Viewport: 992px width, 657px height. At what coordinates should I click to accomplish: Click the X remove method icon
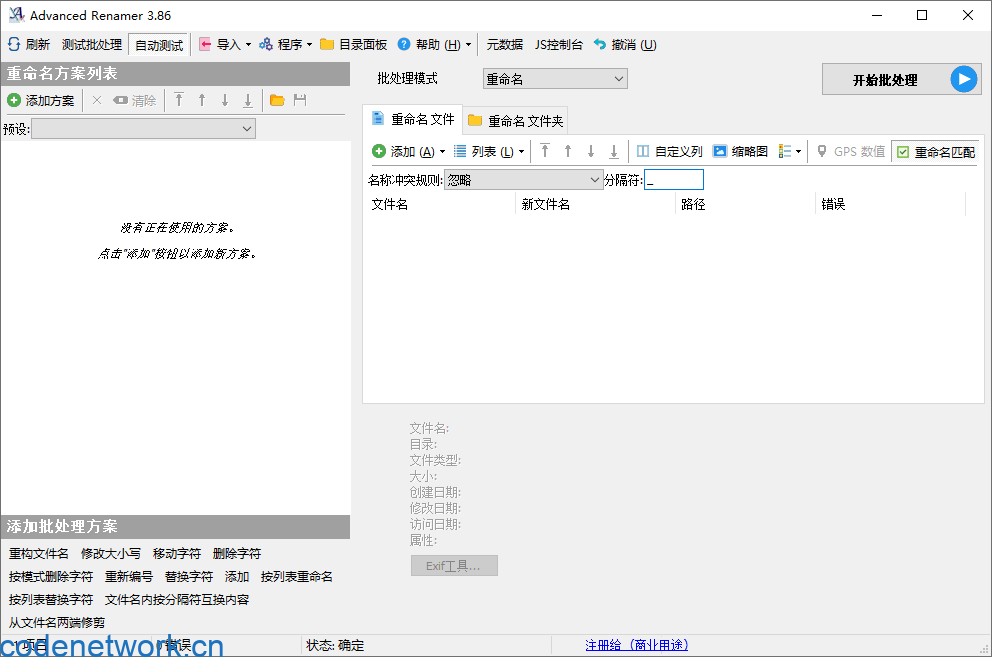click(97, 100)
